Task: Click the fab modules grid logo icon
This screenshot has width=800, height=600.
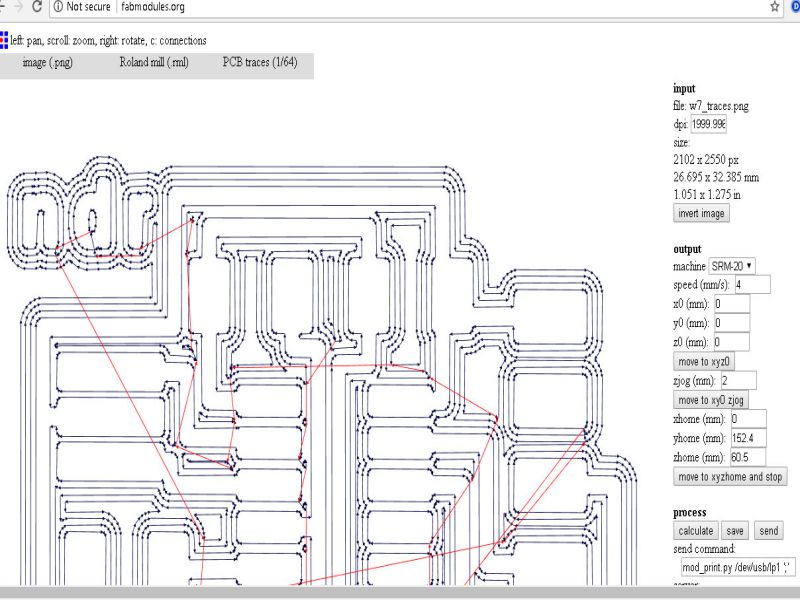Action: pyautogui.click(x=4, y=40)
